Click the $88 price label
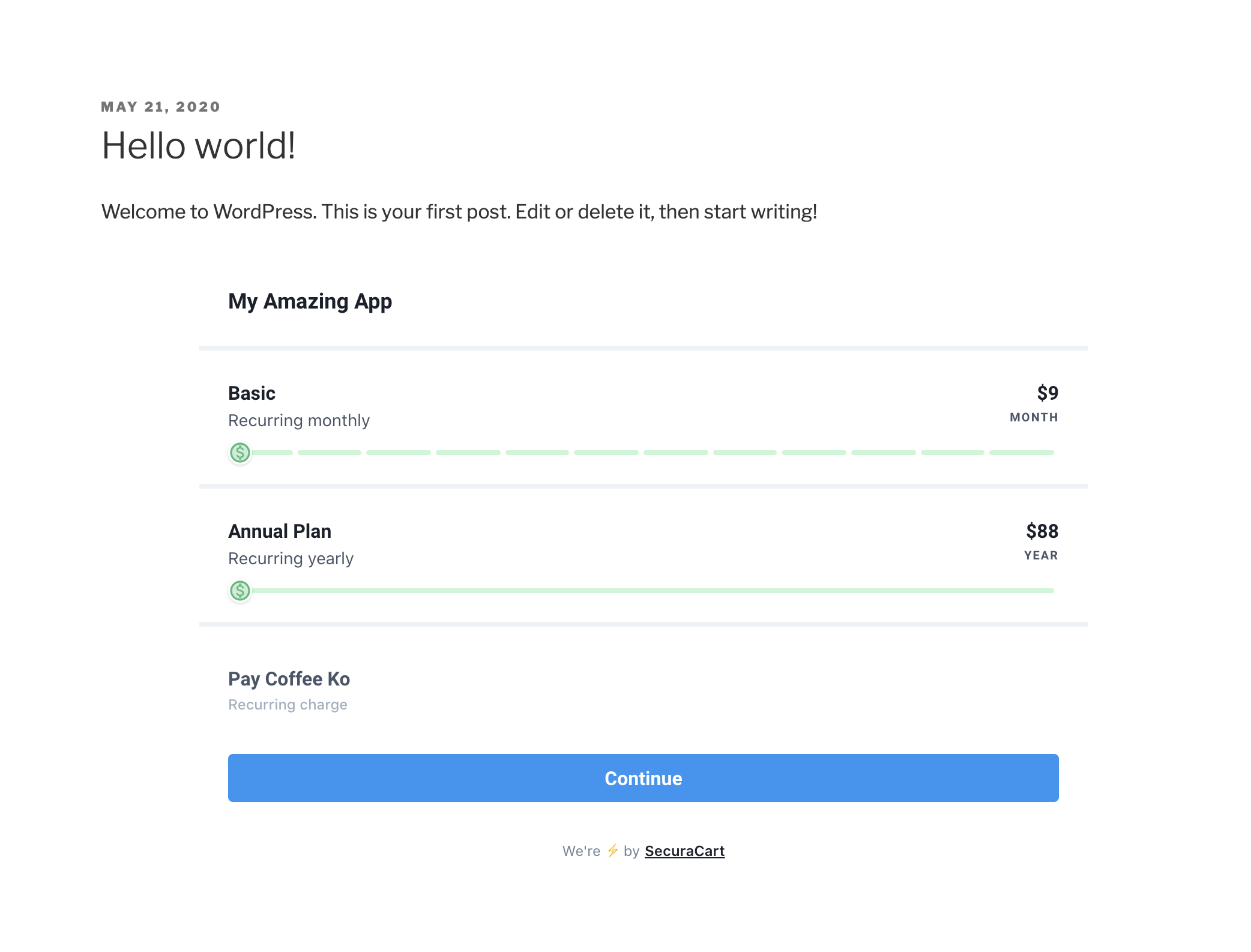 pyautogui.click(x=1042, y=531)
